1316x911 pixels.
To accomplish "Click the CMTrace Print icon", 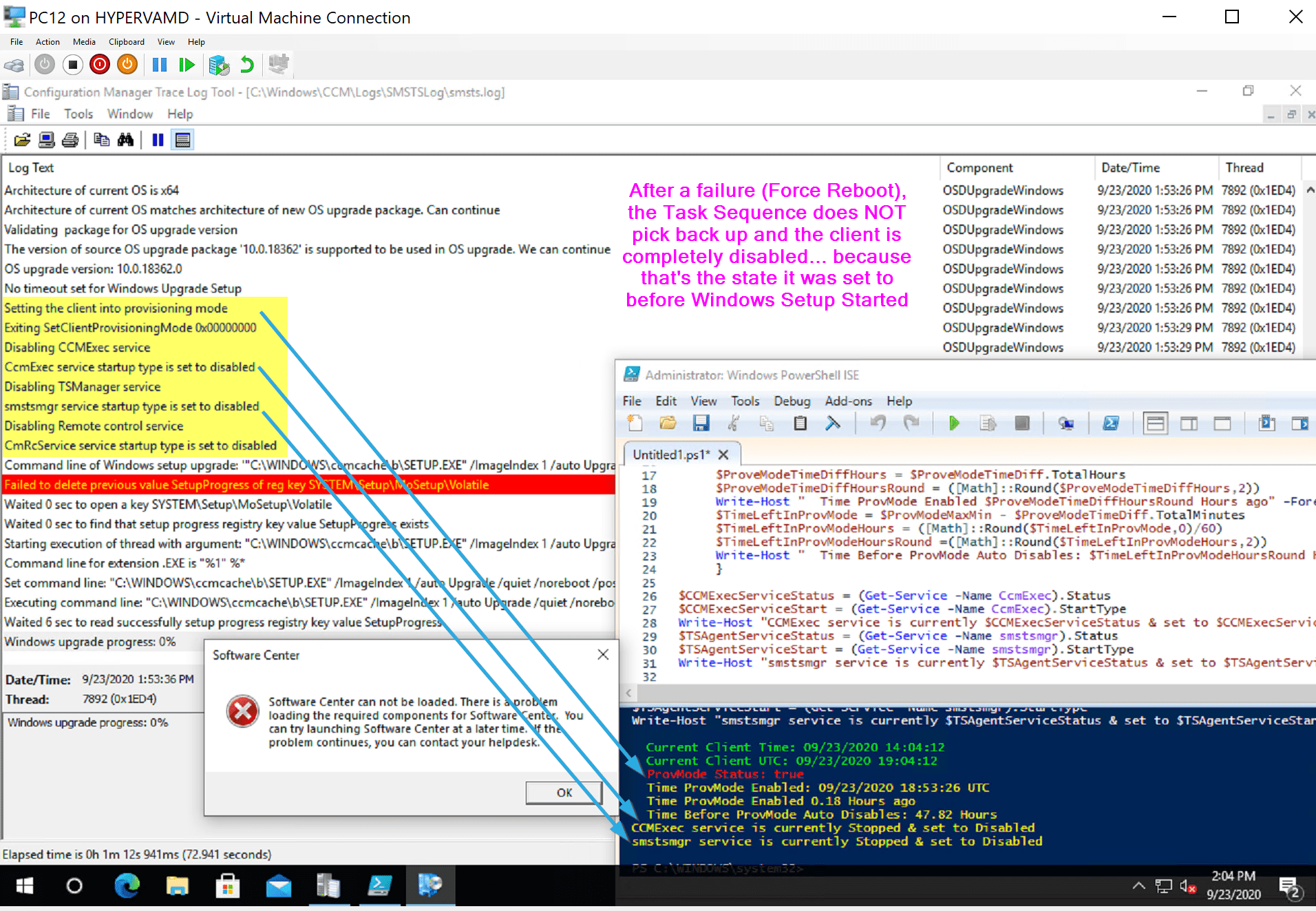I will pyautogui.click(x=70, y=140).
